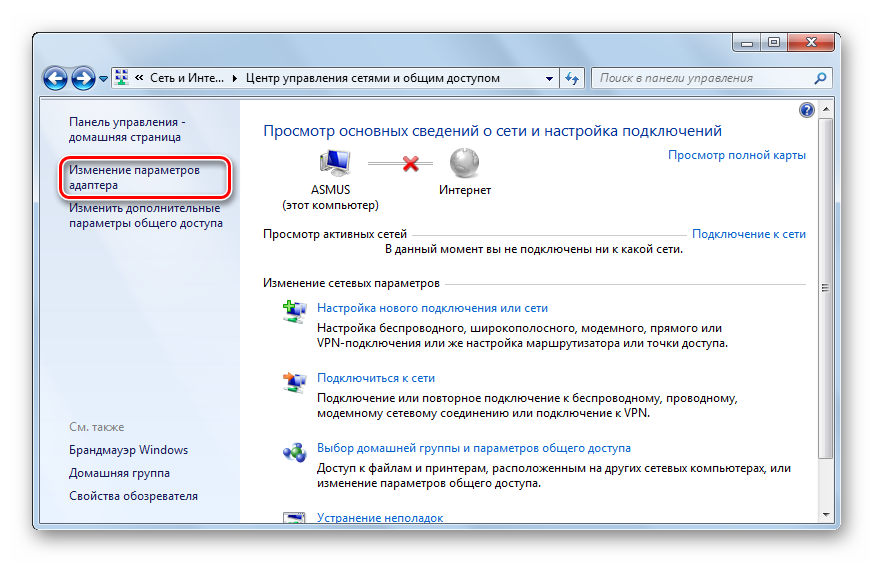Open the recent pages dropdown arrow
The image size is (874, 563).
pos(103,79)
